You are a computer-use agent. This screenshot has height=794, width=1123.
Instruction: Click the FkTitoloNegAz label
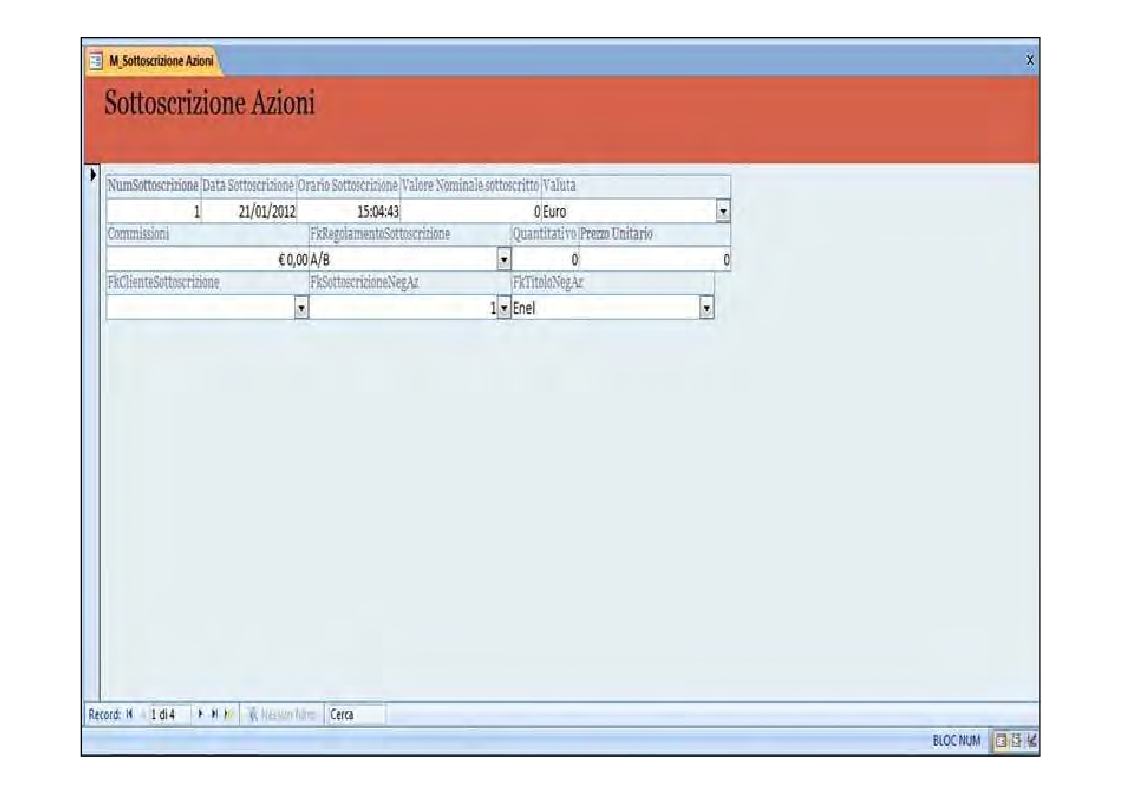tap(548, 282)
